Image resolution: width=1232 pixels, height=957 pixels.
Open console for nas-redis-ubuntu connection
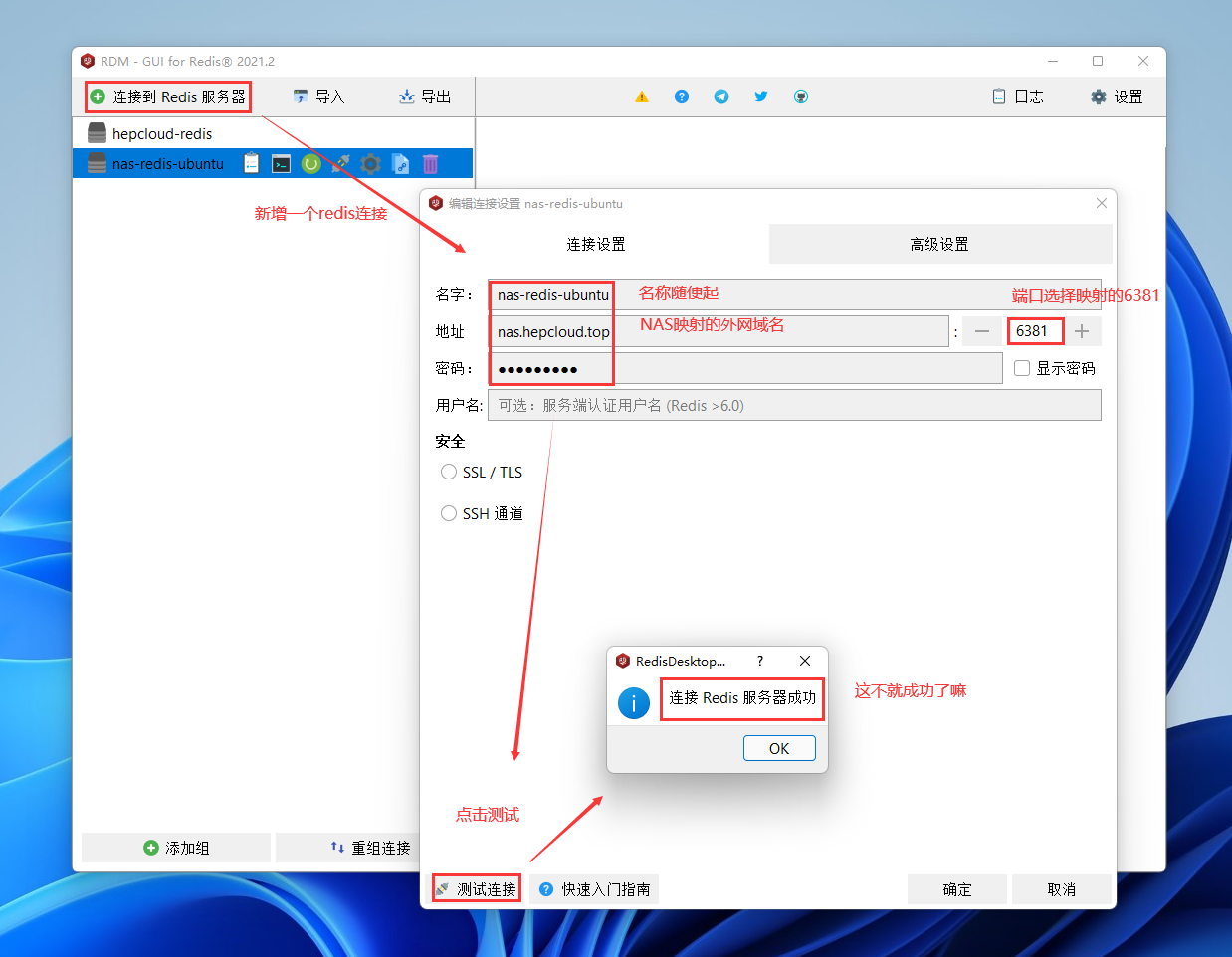[282, 164]
